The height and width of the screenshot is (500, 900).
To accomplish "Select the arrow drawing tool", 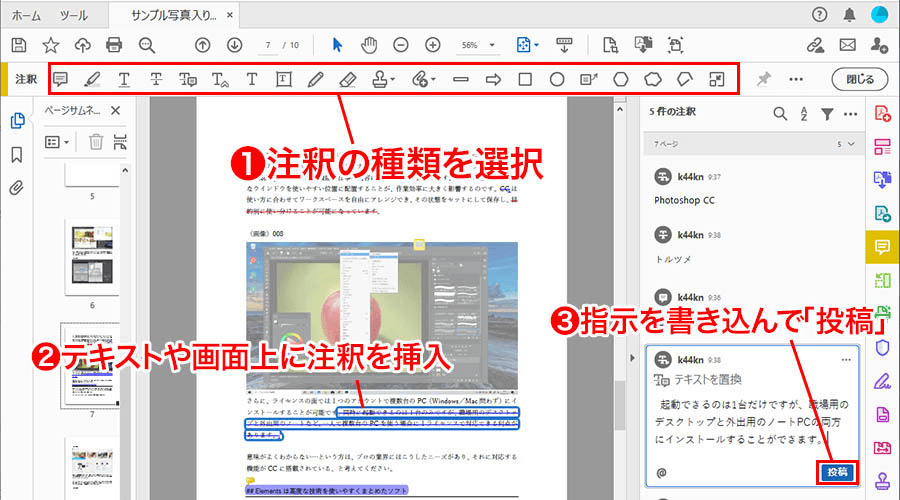I will click(x=493, y=79).
